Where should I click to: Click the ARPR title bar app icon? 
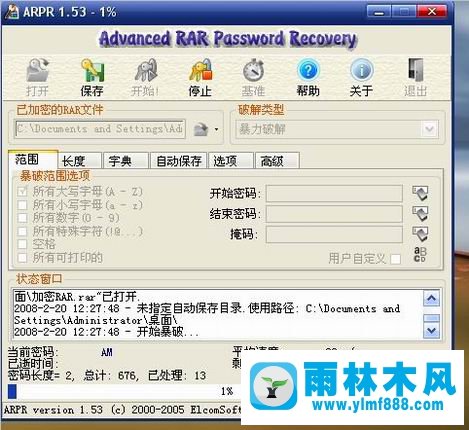point(11,12)
